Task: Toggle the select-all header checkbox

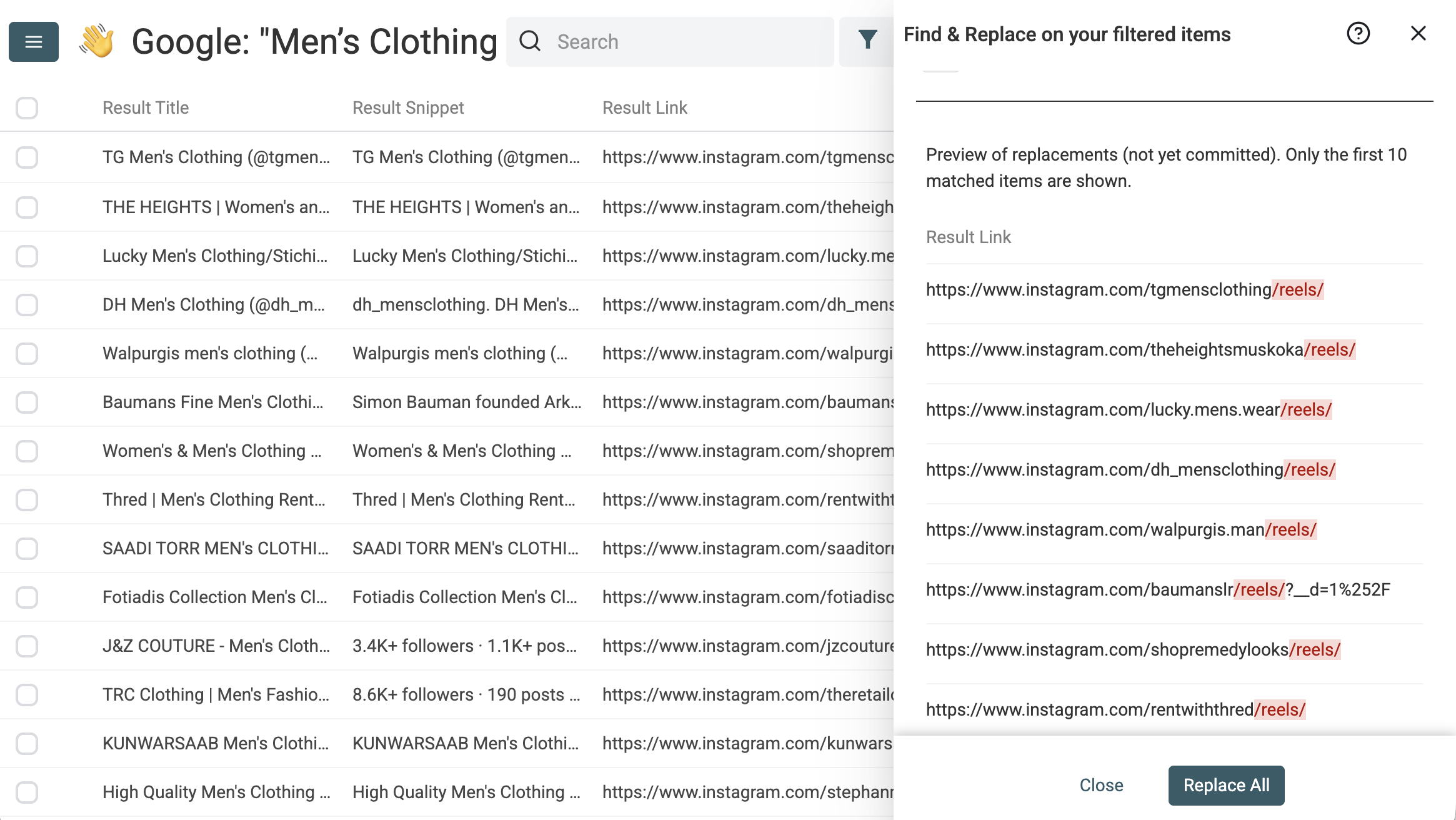Action: coord(27,108)
